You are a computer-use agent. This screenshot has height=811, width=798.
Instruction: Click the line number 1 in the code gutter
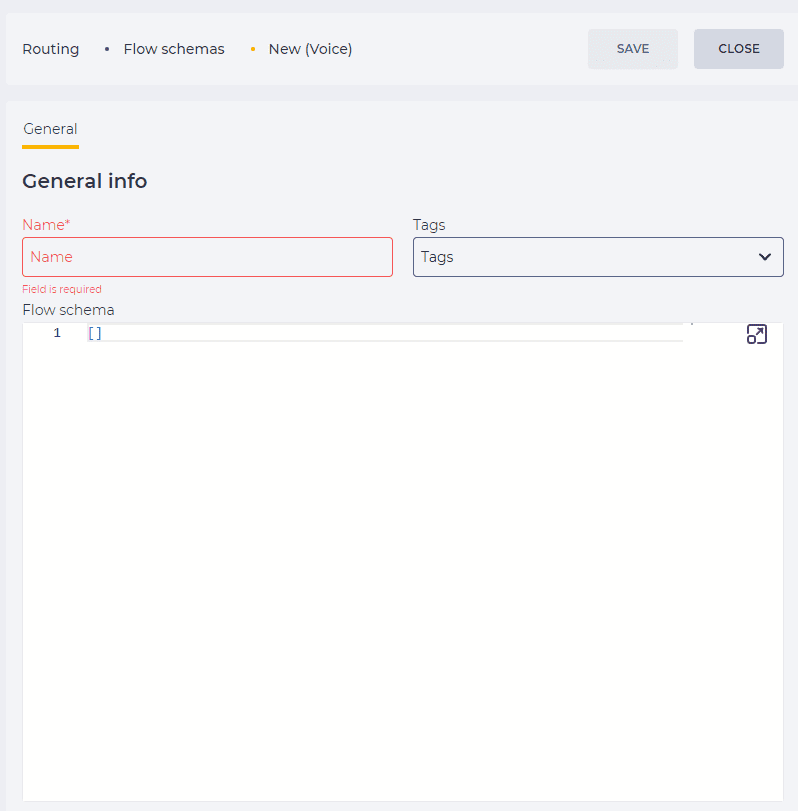pos(57,333)
